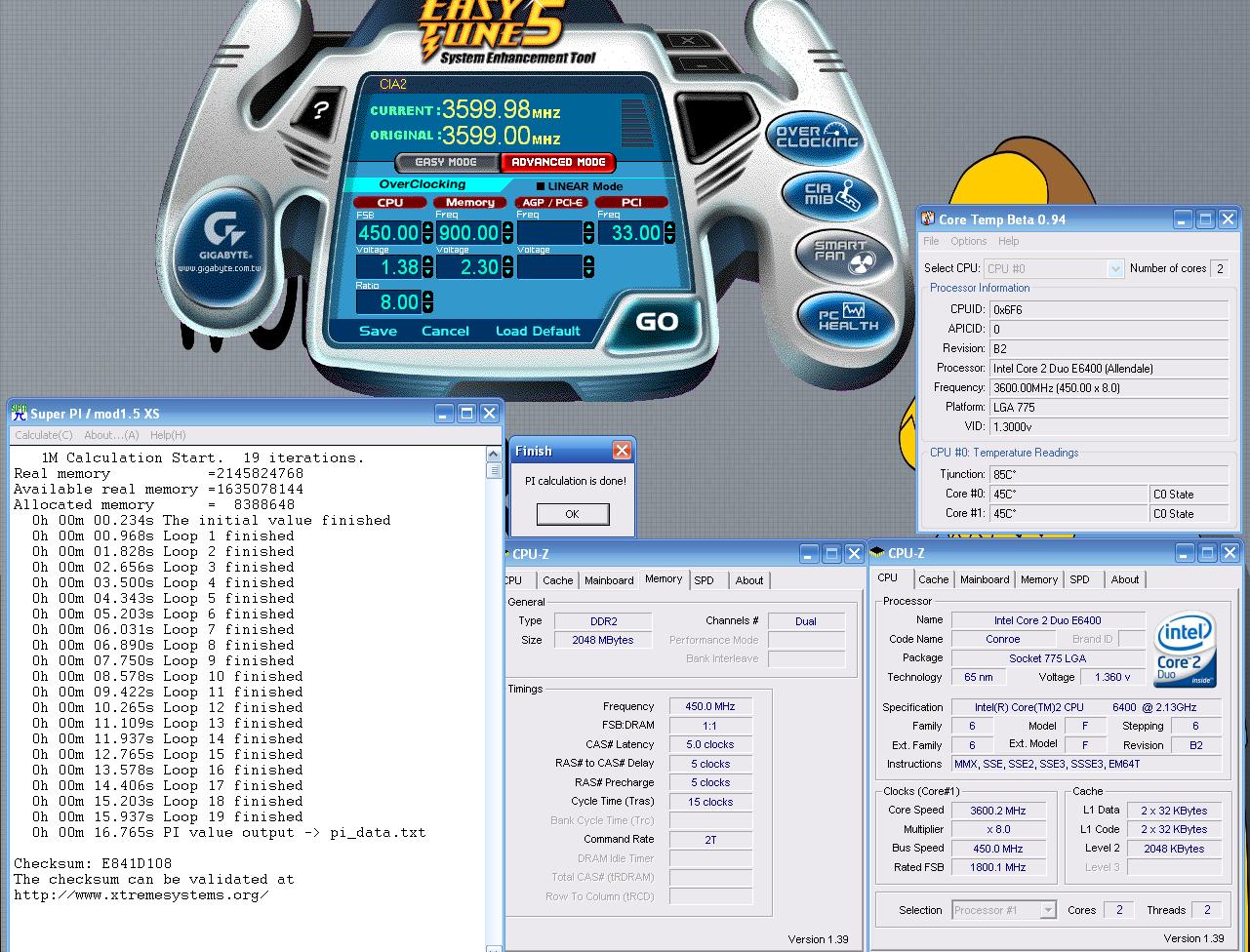Switch to Cache tab in left CPU-Z
This screenshot has width=1250, height=952.
click(558, 580)
